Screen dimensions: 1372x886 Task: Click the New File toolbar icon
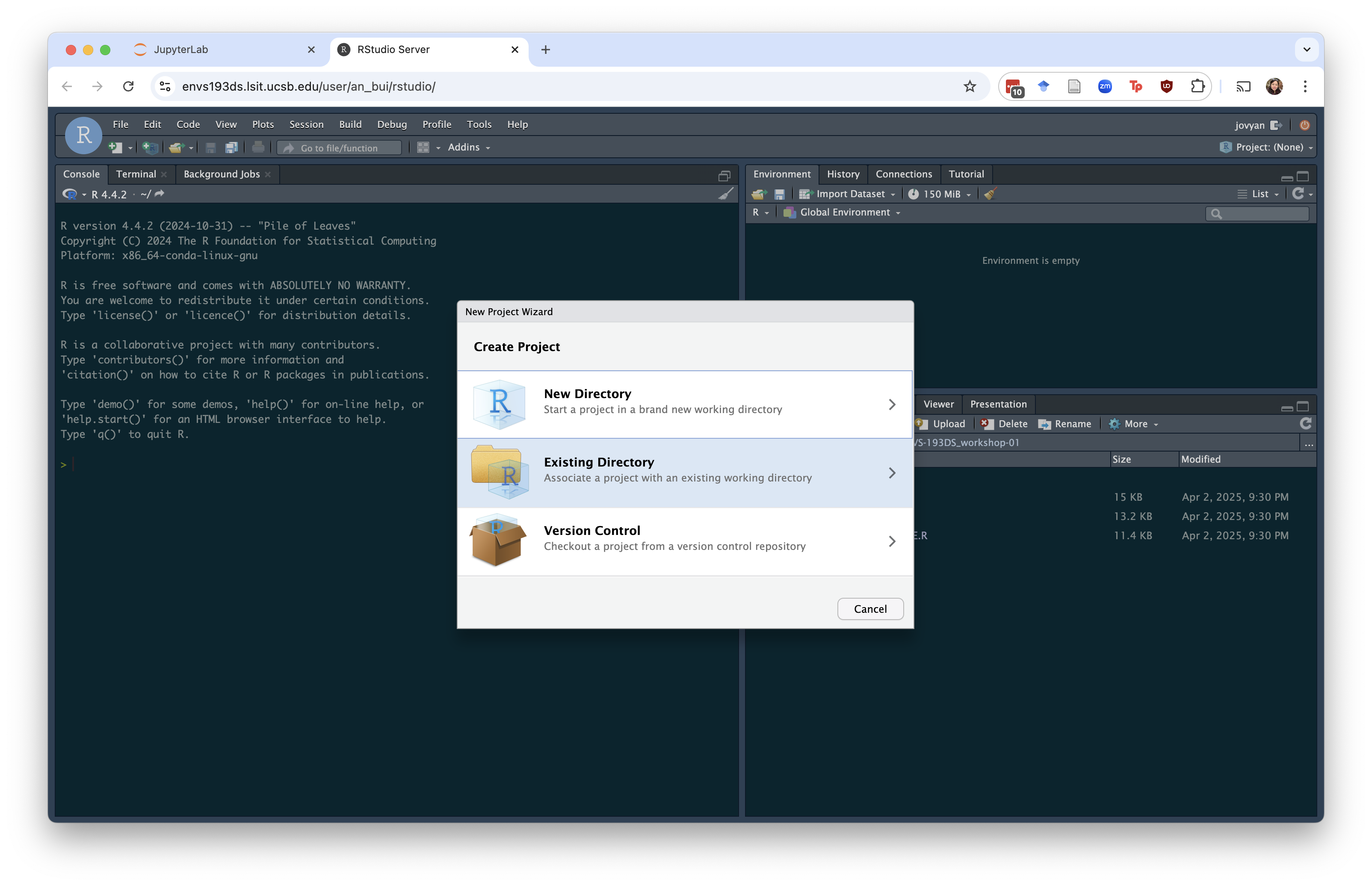[115, 148]
